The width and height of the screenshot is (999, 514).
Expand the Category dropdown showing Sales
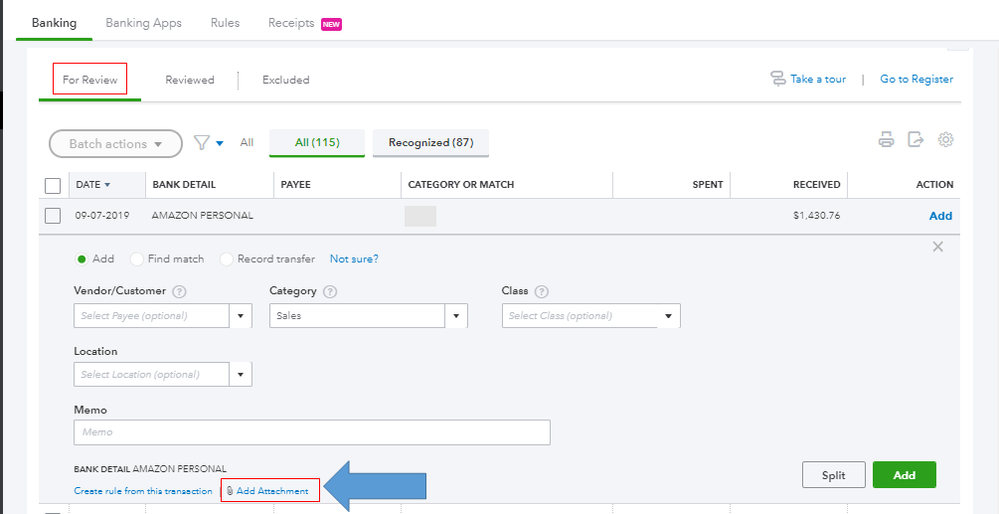[457, 316]
